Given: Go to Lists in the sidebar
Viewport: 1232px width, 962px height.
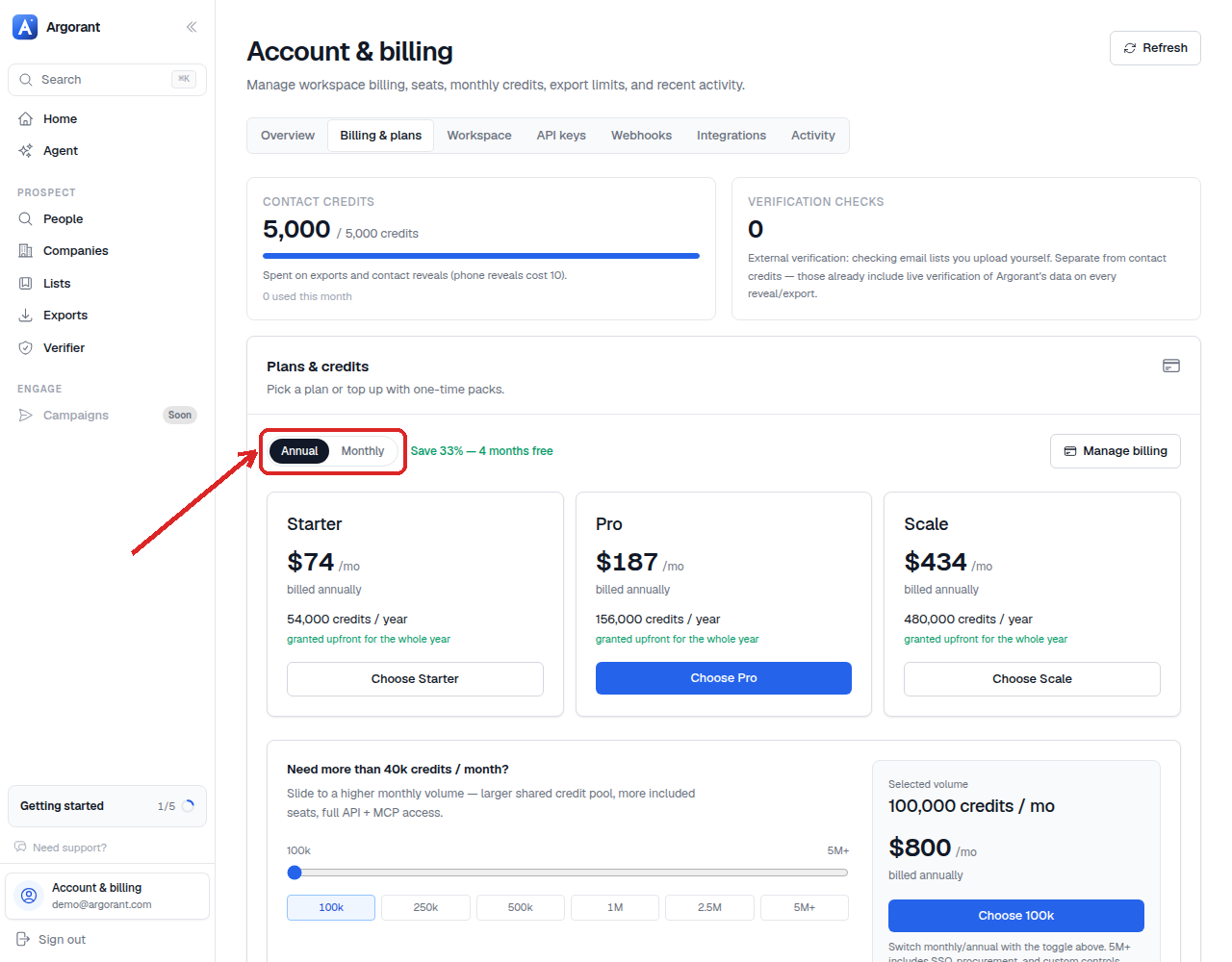Looking at the screenshot, I should click(107, 284).
